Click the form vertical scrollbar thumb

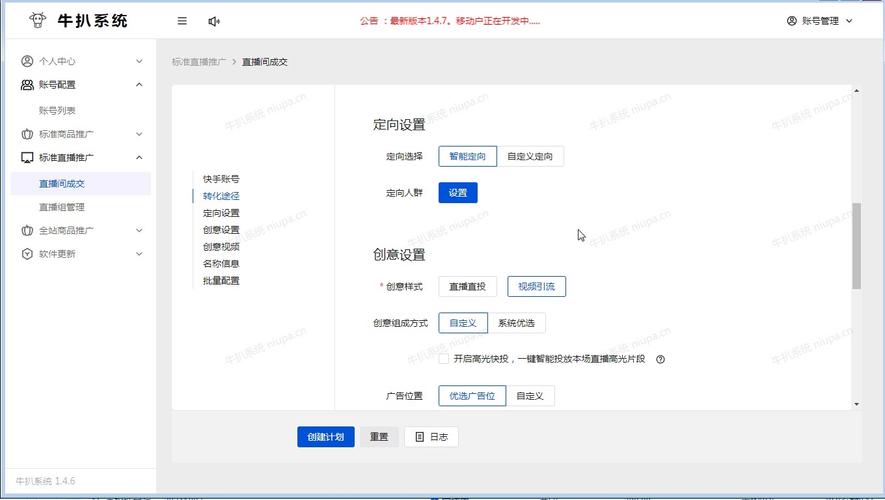856,245
